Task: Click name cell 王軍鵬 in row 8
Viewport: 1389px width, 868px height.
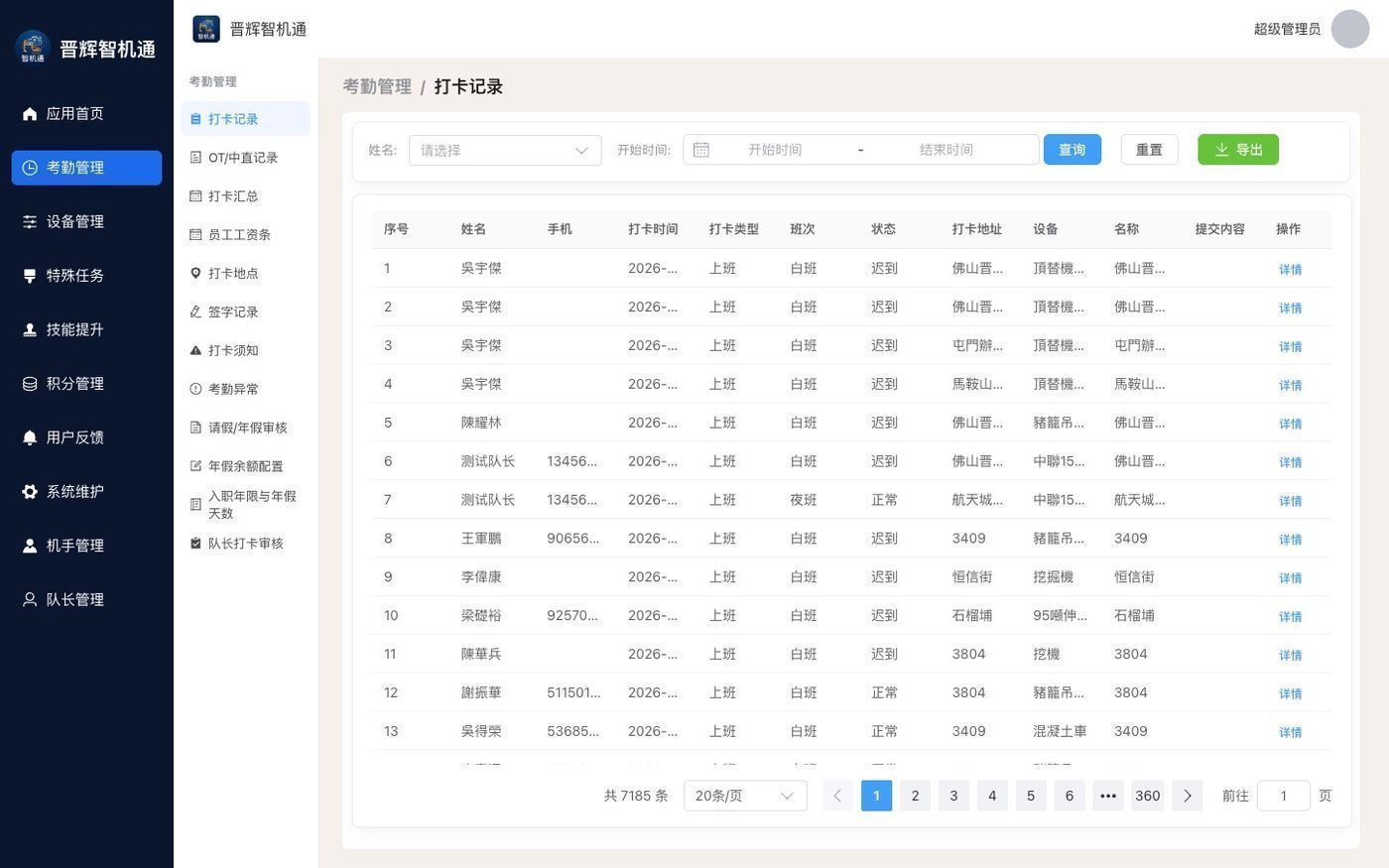Action: (x=481, y=539)
